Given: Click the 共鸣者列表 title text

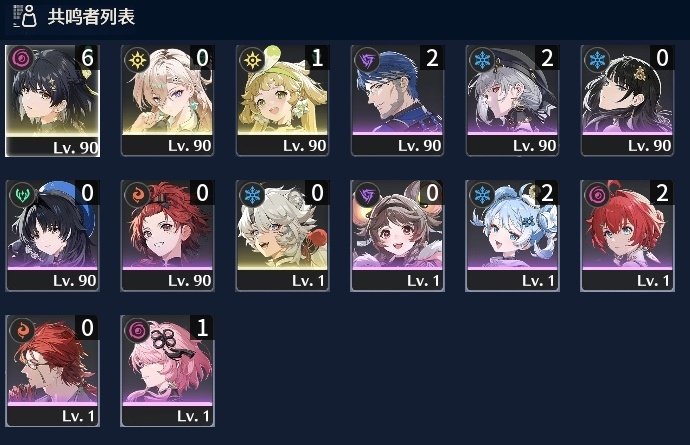Looking at the screenshot, I should coord(91,17).
